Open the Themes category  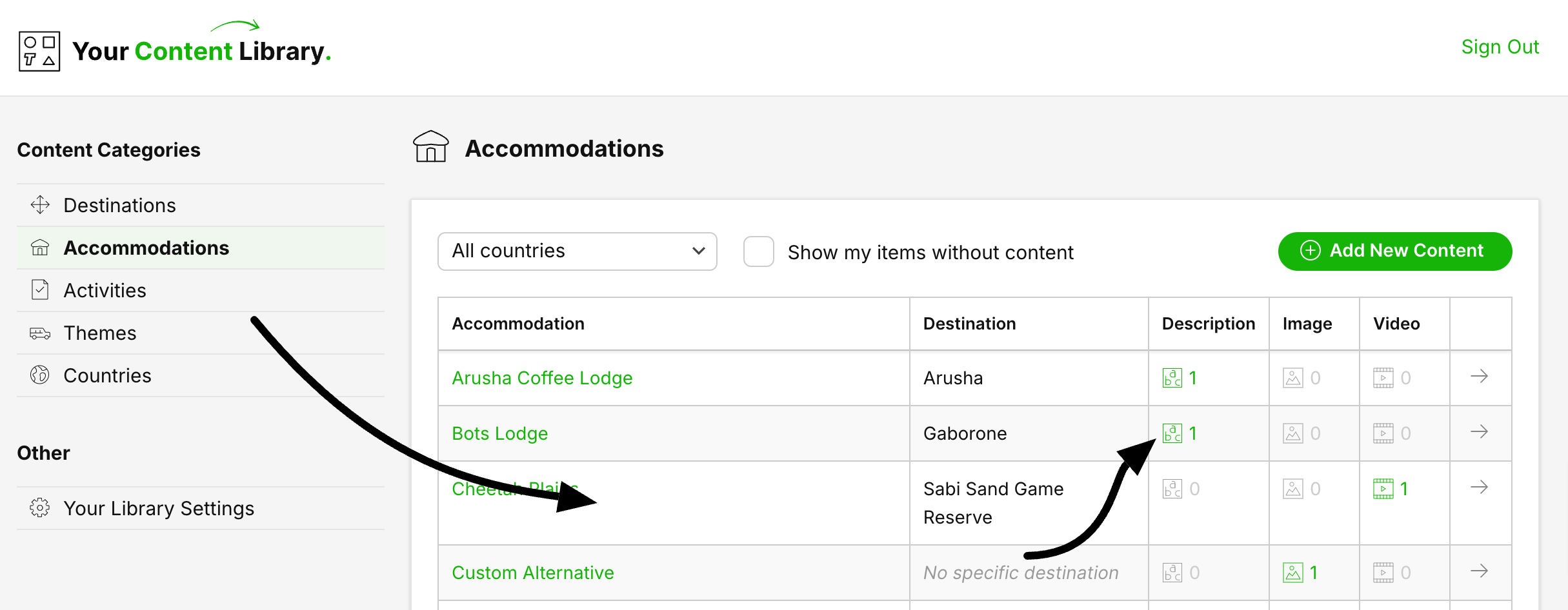(99, 333)
